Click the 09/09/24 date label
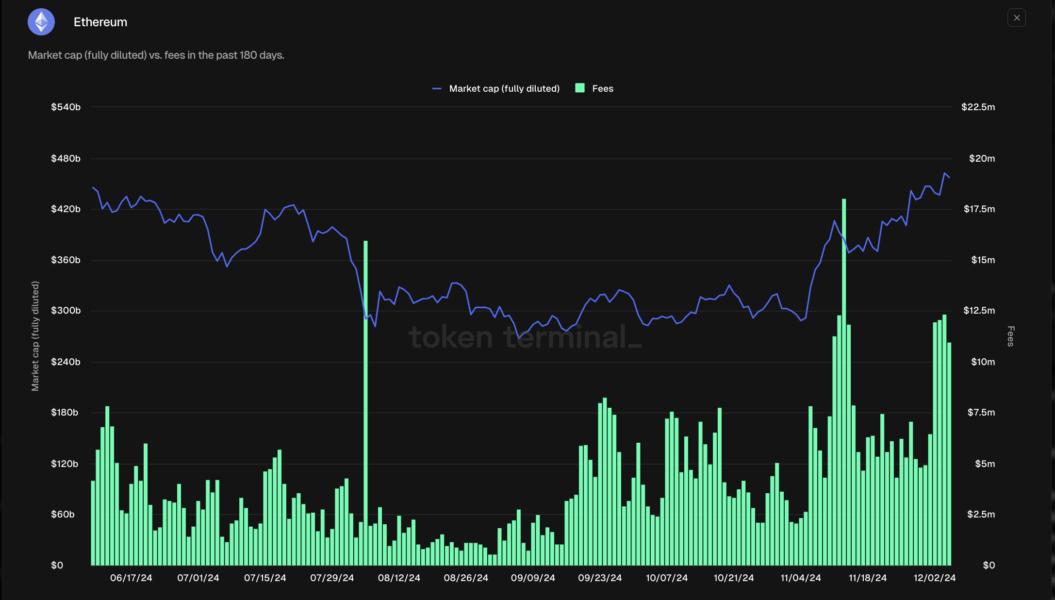1055x600 pixels. [533, 578]
